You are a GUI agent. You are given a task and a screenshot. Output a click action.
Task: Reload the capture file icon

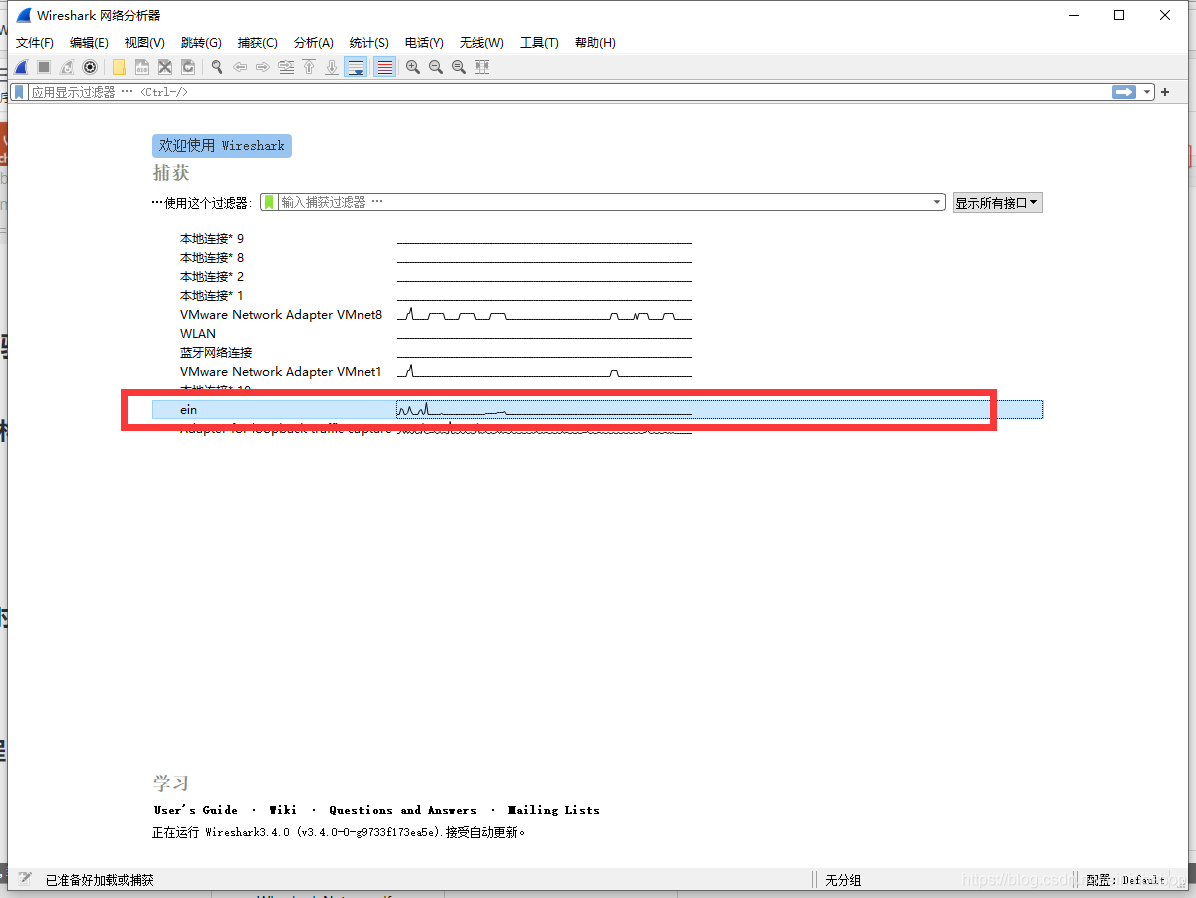[188, 67]
